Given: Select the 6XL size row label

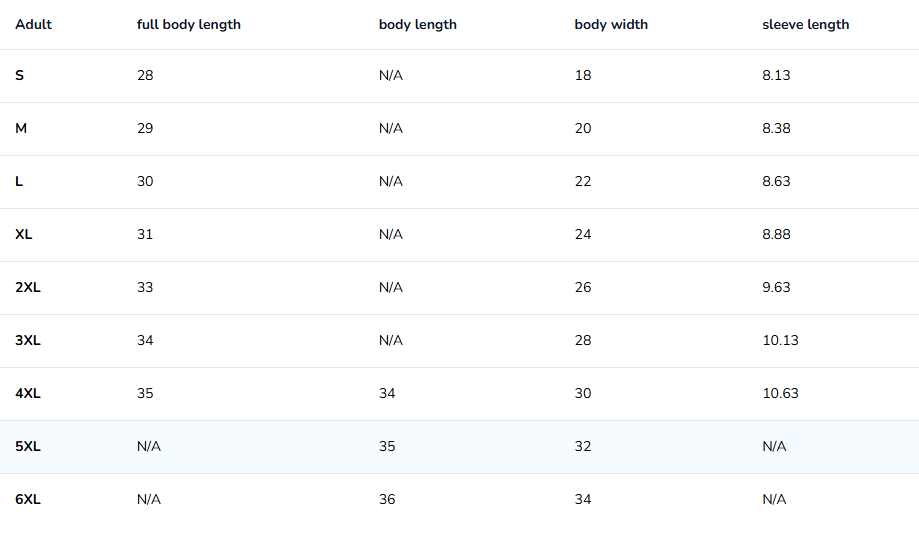Looking at the screenshot, I should 28,500.
